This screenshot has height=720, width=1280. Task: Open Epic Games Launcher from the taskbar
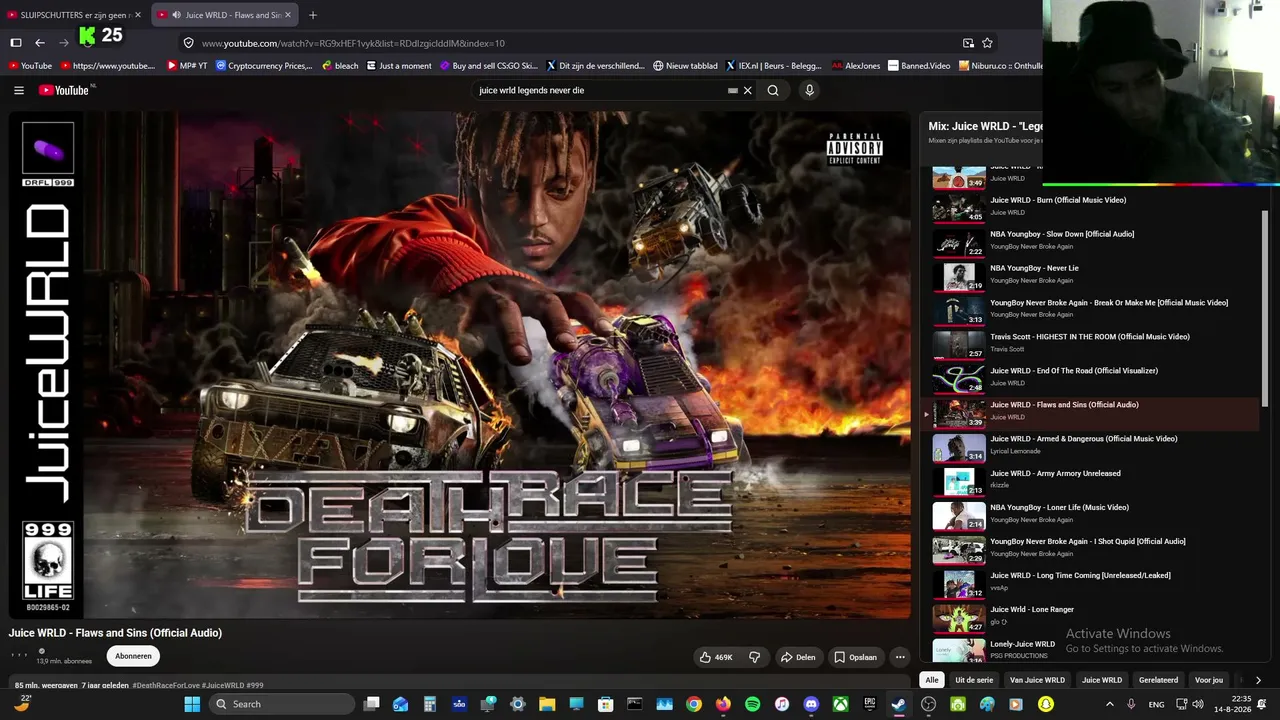870,704
